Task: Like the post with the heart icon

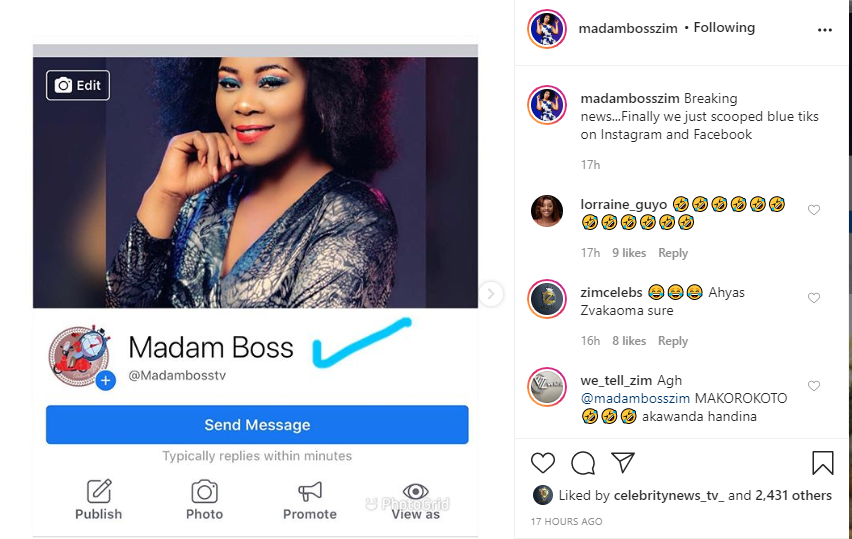Action: [542, 463]
